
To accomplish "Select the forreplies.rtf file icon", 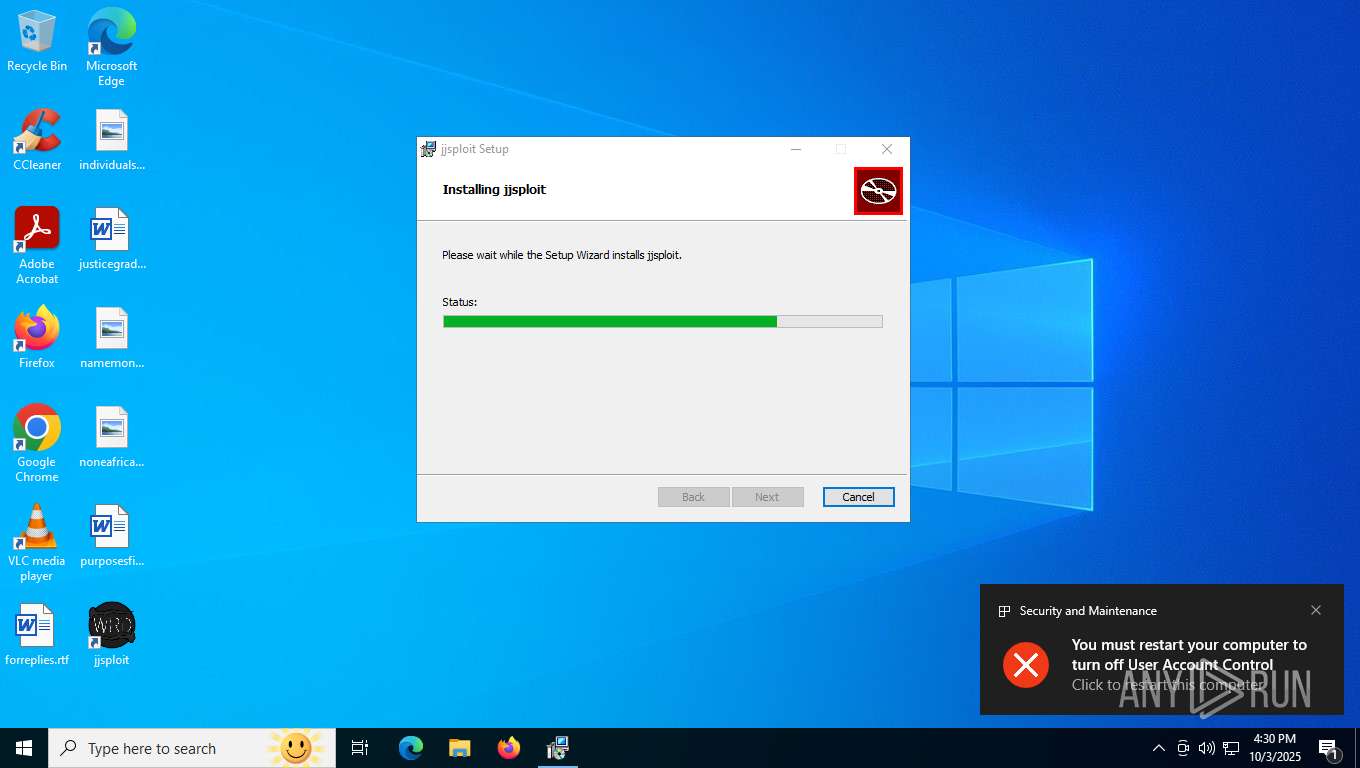I will [x=37, y=635].
